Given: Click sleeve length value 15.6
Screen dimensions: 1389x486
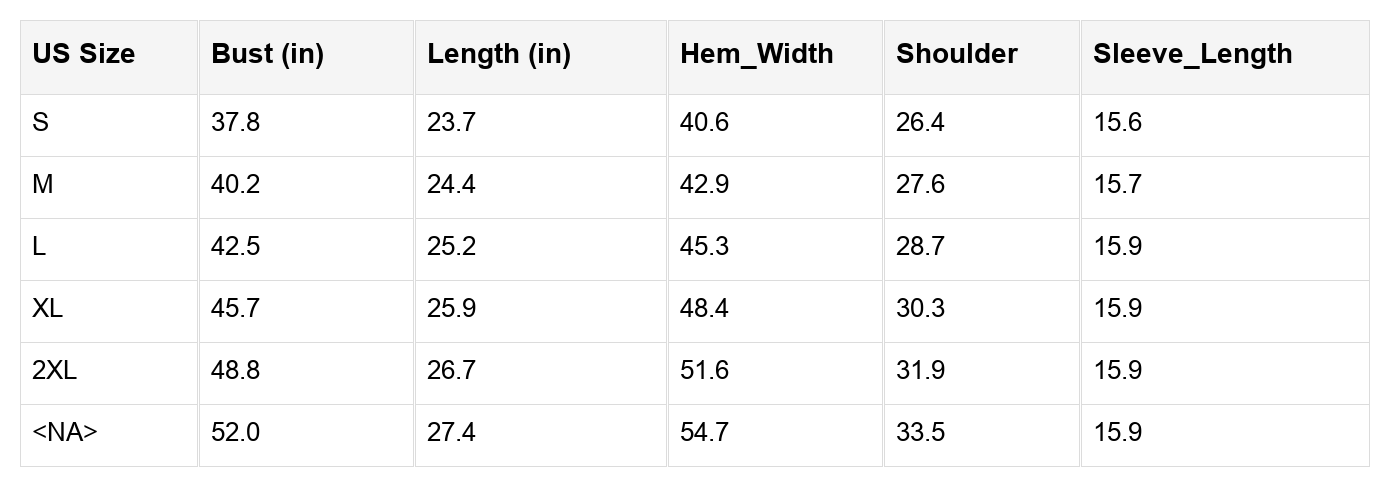Looking at the screenshot, I should (x=1117, y=123).
